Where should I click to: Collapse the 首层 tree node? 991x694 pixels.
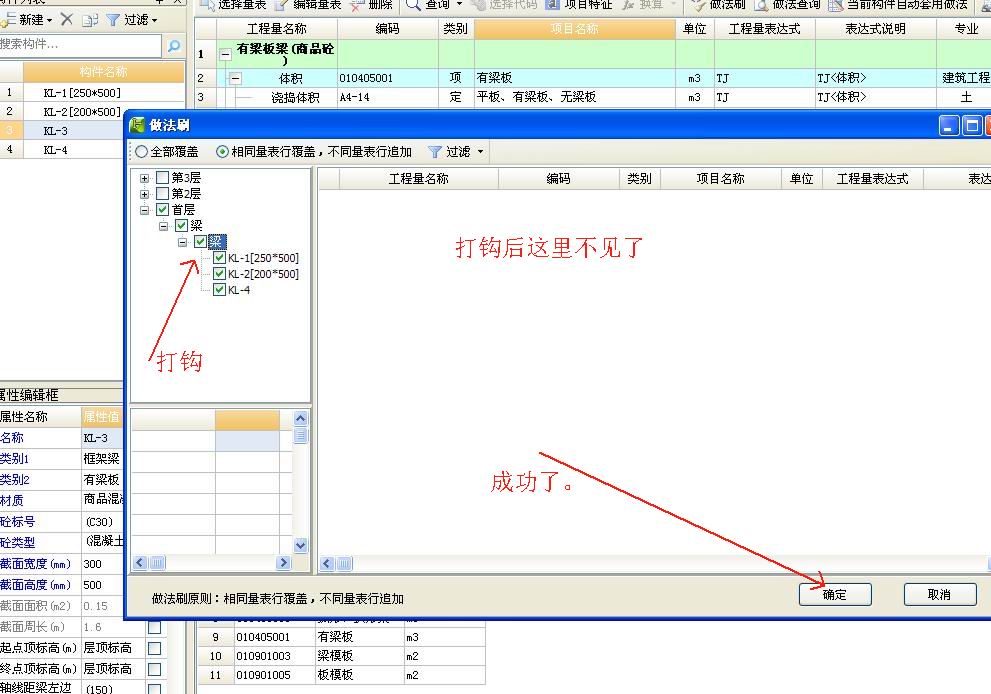click(x=144, y=210)
